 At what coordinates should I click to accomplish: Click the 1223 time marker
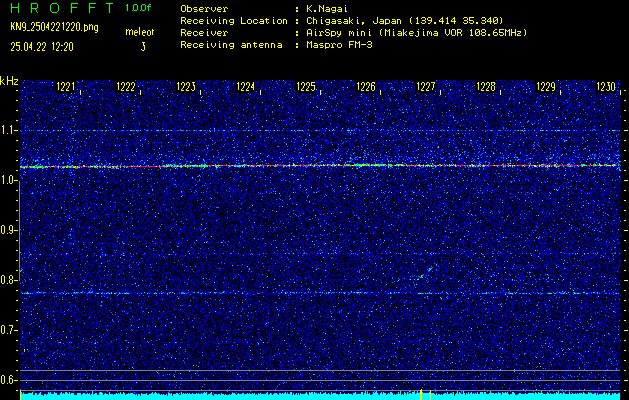[186, 87]
